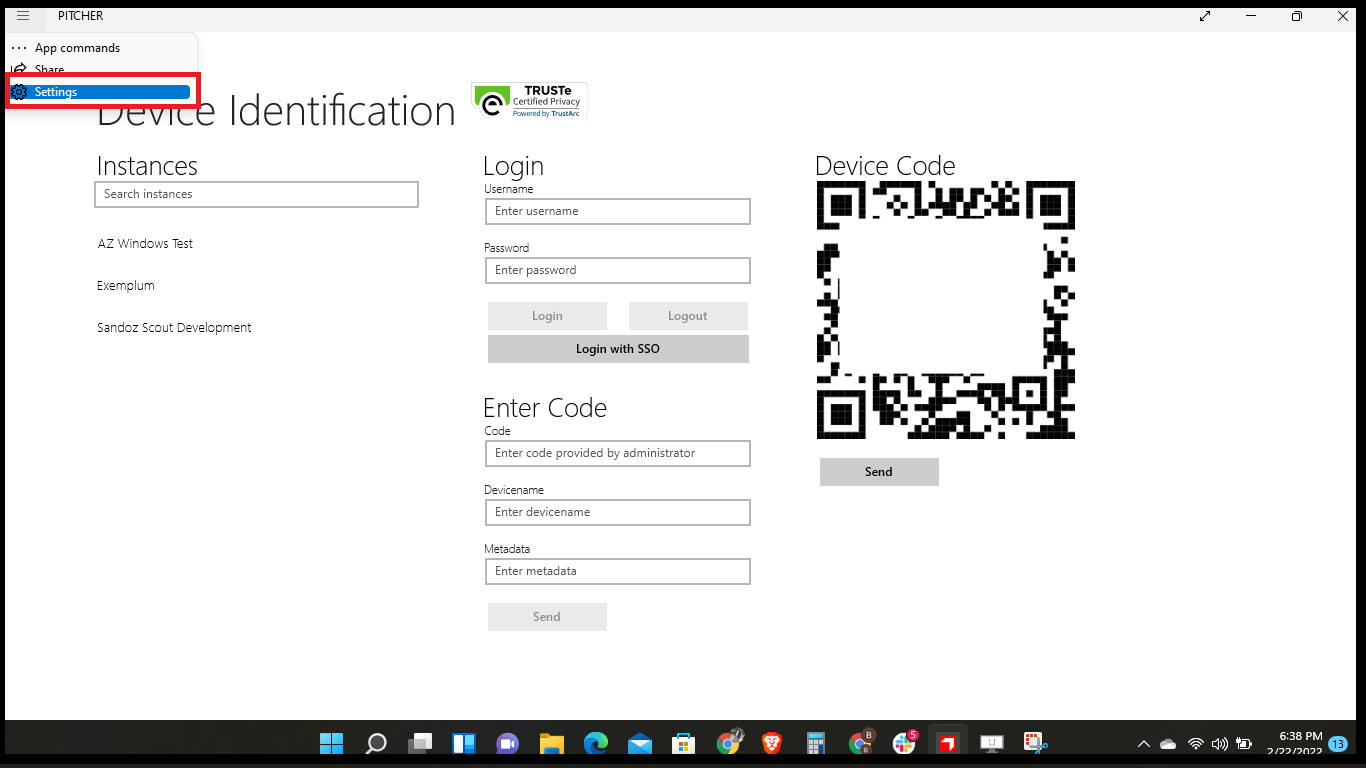The image size is (1366, 768).
Task: Open the hamburger navigation menu
Action: [x=22, y=15]
